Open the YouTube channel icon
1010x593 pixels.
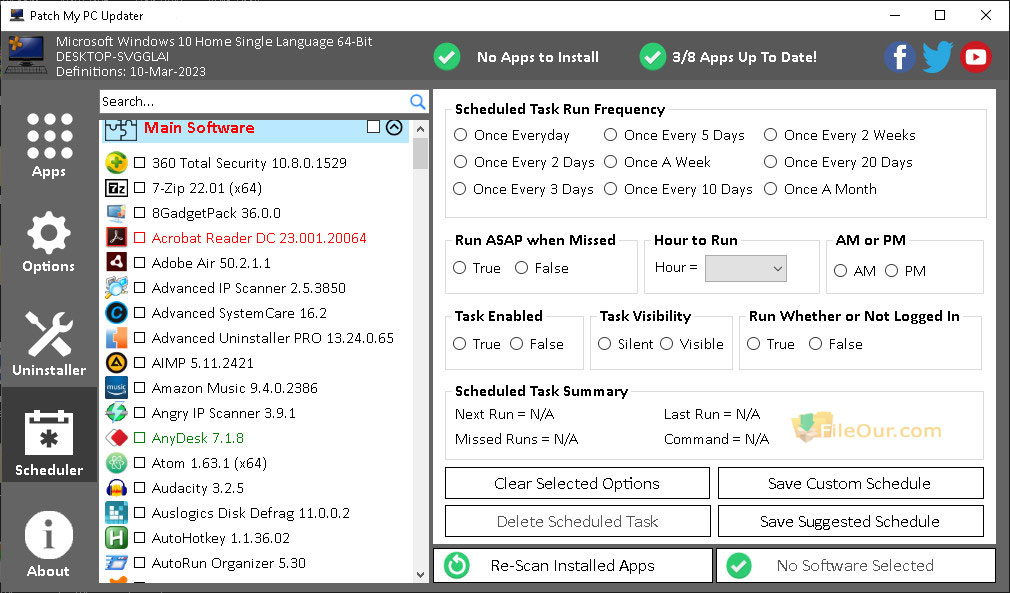click(x=975, y=57)
